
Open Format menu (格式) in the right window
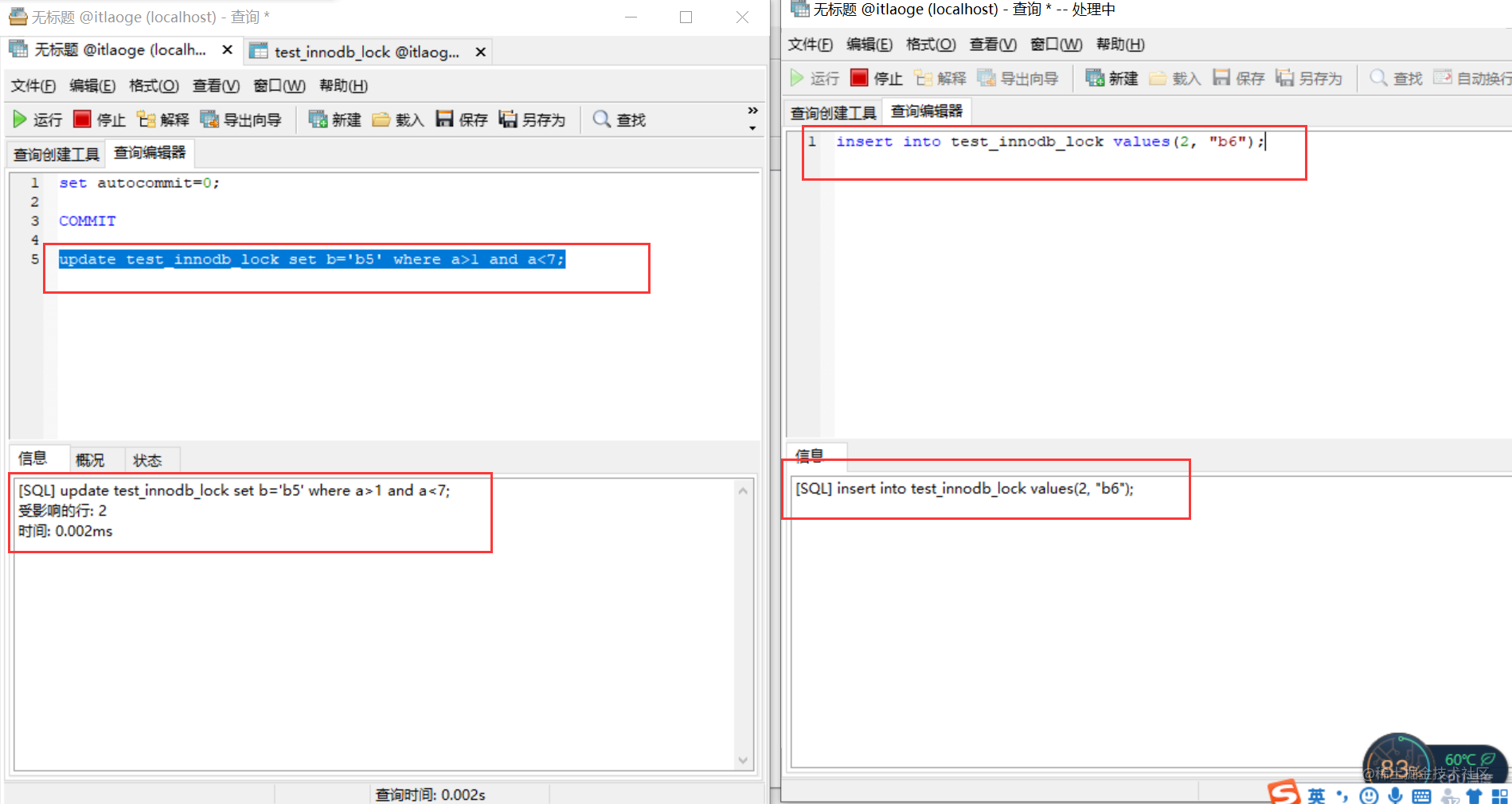point(931,44)
